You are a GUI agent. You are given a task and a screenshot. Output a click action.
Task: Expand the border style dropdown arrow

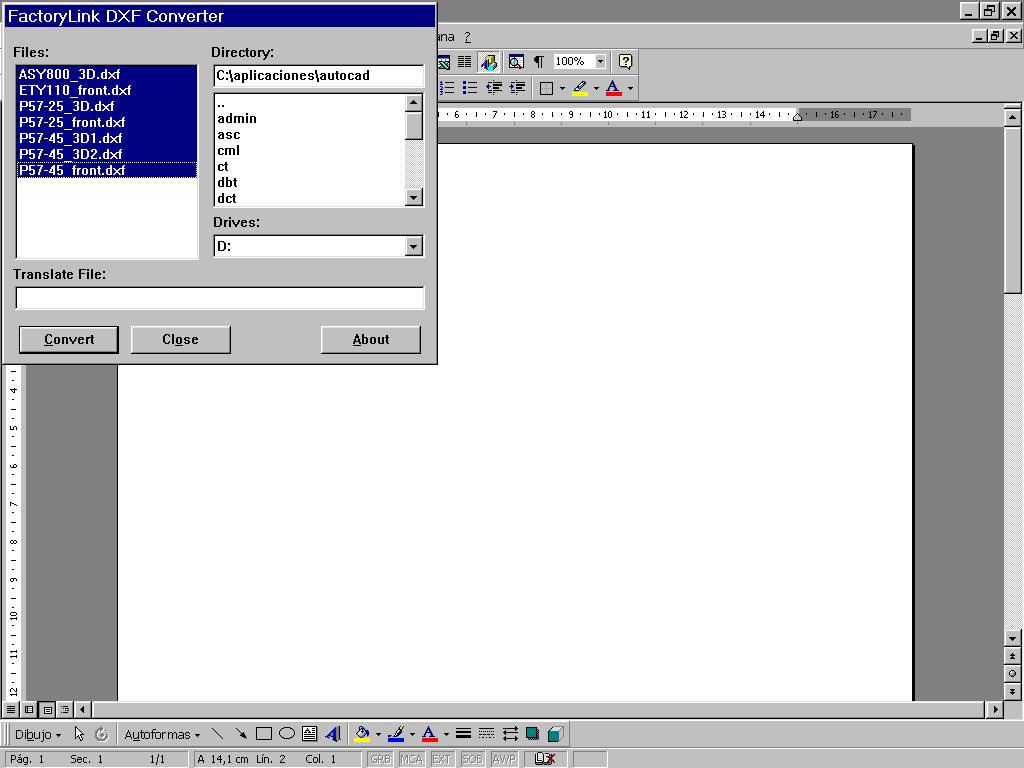click(x=562, y=88)
